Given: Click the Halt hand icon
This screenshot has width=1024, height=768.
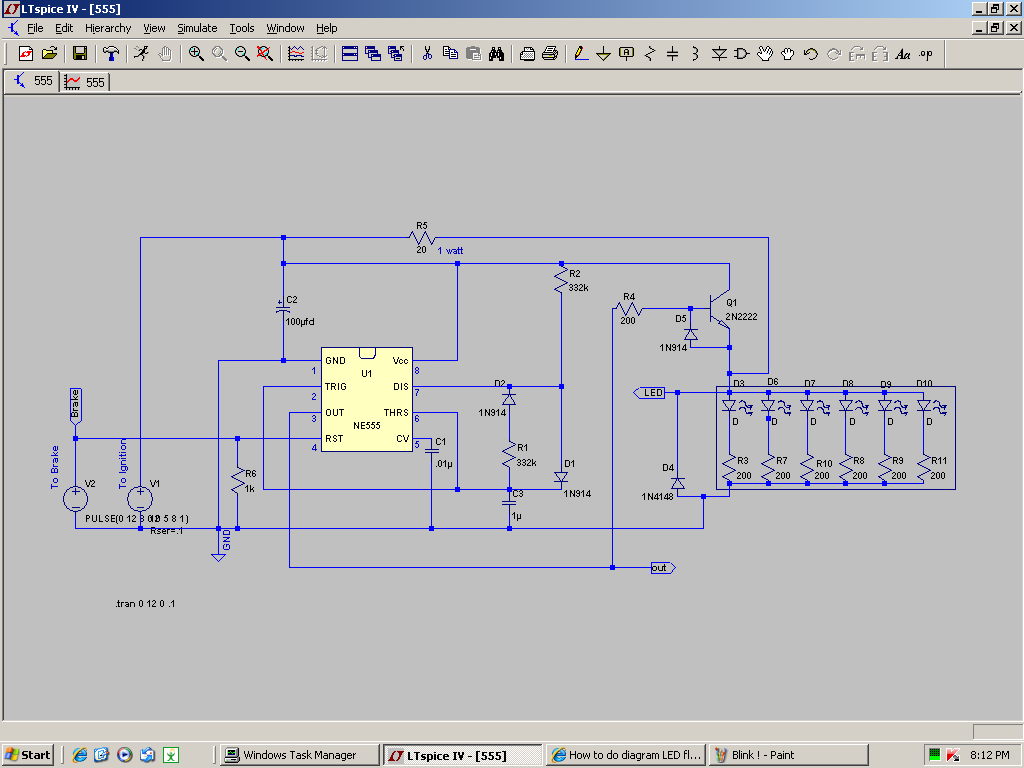Looking at the screenshot, I should click(165, 54).
